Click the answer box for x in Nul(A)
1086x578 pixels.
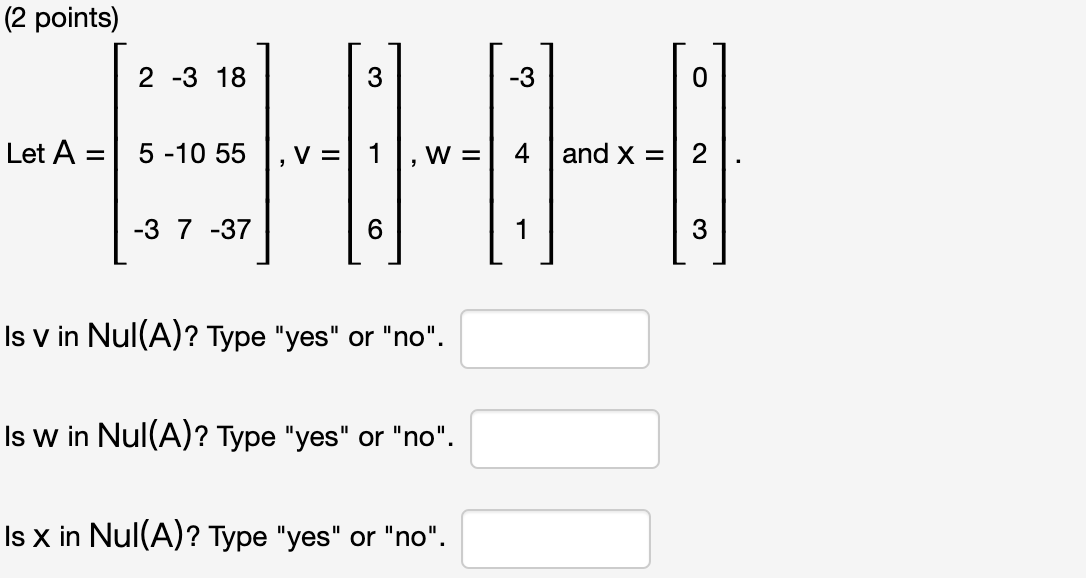[x=554, y=538]
